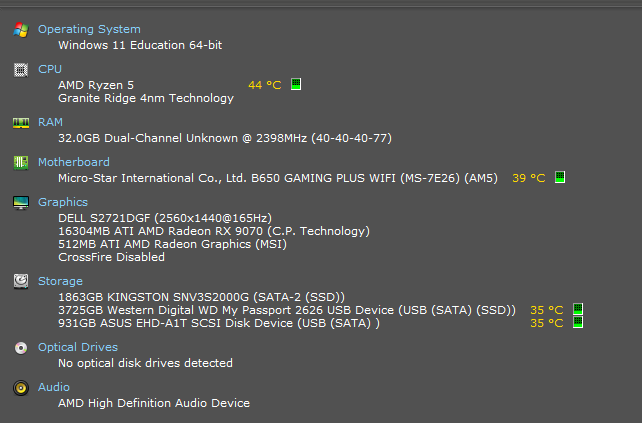This screenshot has width=642, height=423.
Task: Open the Operating System section link
Action: 89,29
